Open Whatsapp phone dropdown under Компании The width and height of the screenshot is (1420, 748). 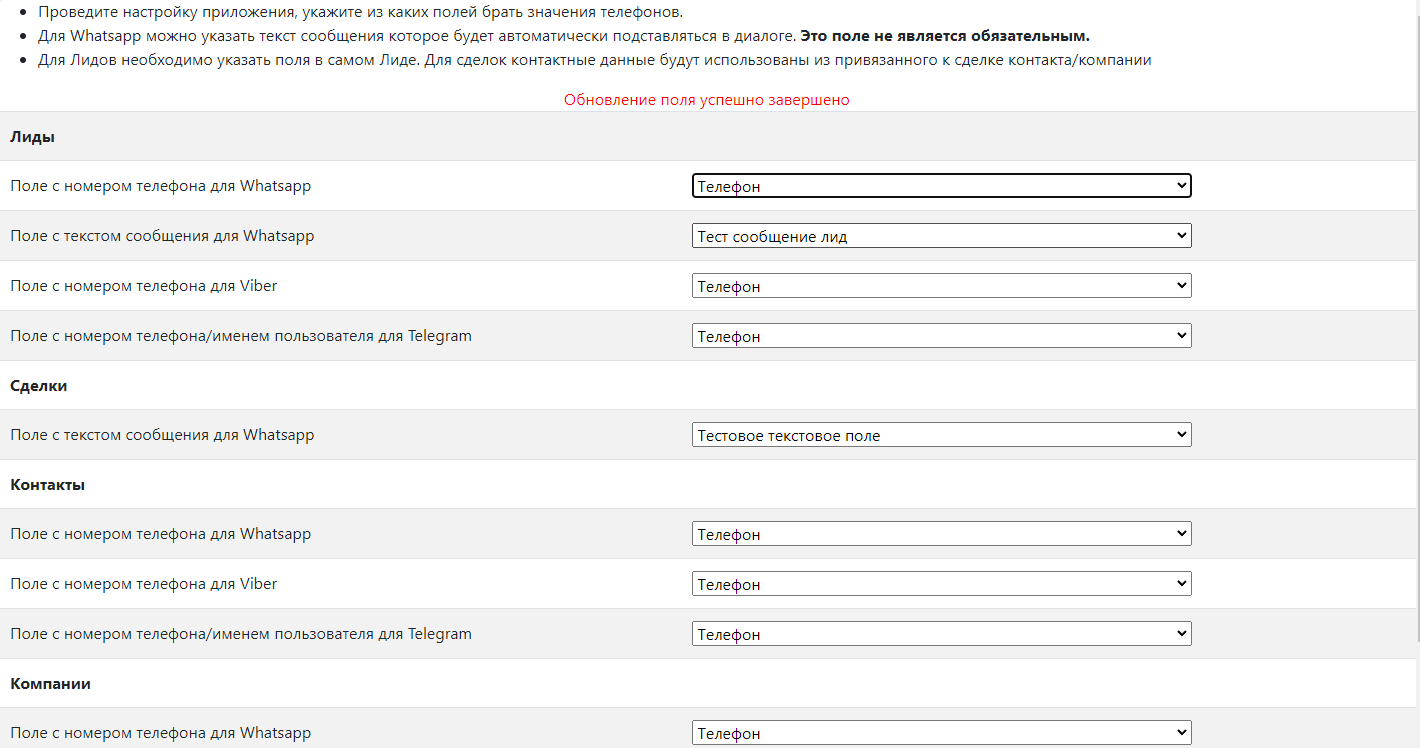(941, 733)
